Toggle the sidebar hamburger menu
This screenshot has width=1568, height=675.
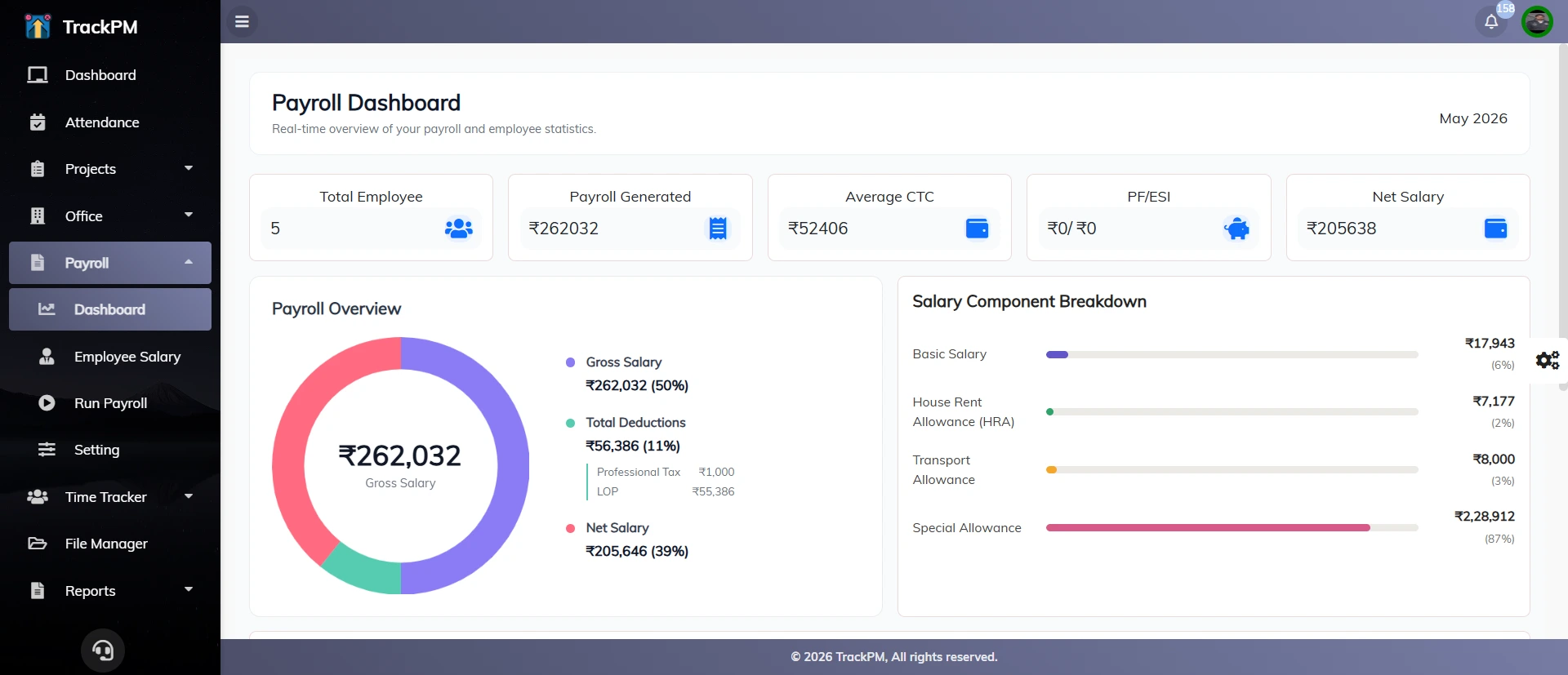[x=242, y=21]
